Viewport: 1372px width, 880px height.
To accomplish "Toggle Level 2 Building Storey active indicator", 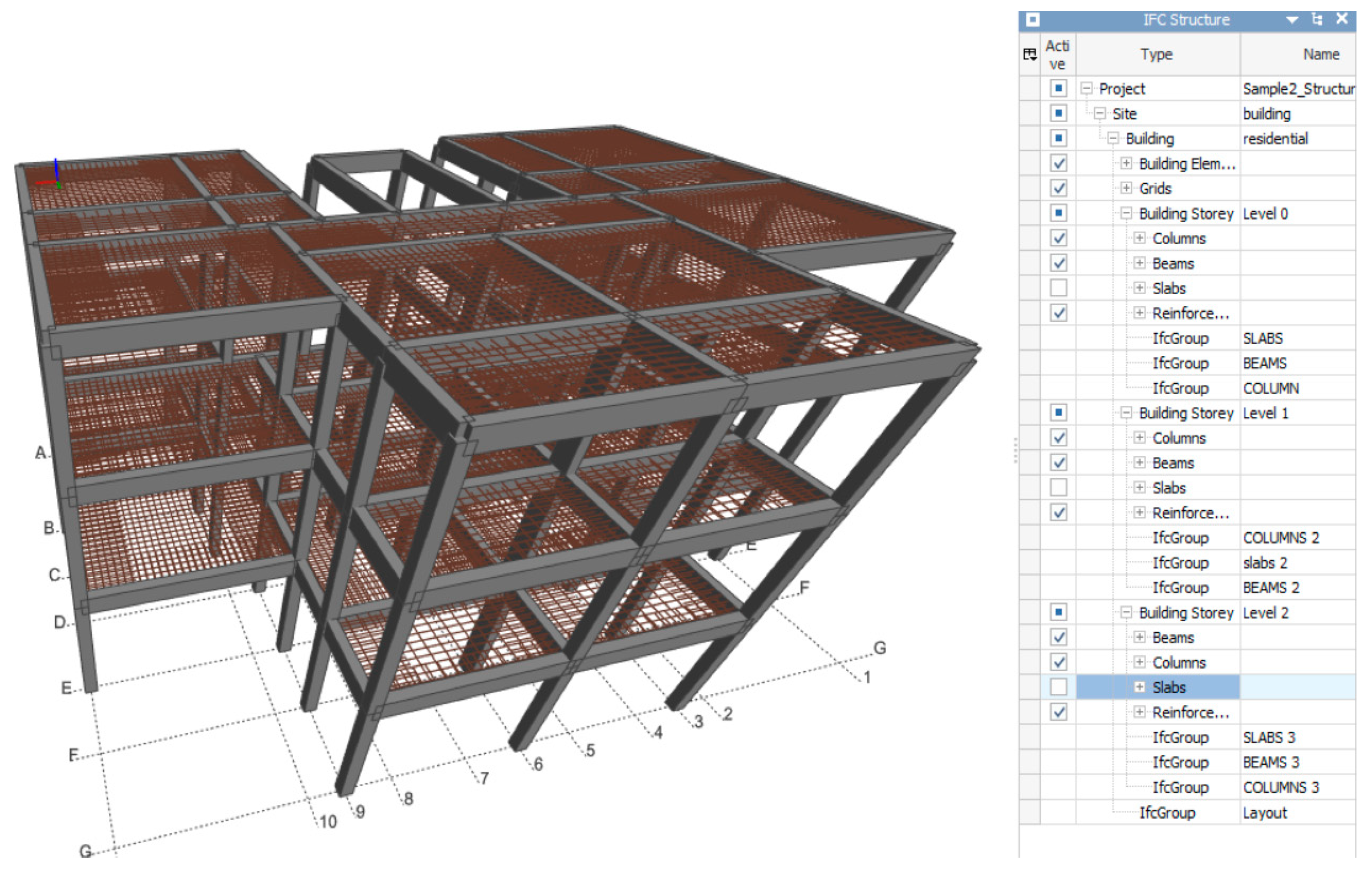I will (1058, 612).
